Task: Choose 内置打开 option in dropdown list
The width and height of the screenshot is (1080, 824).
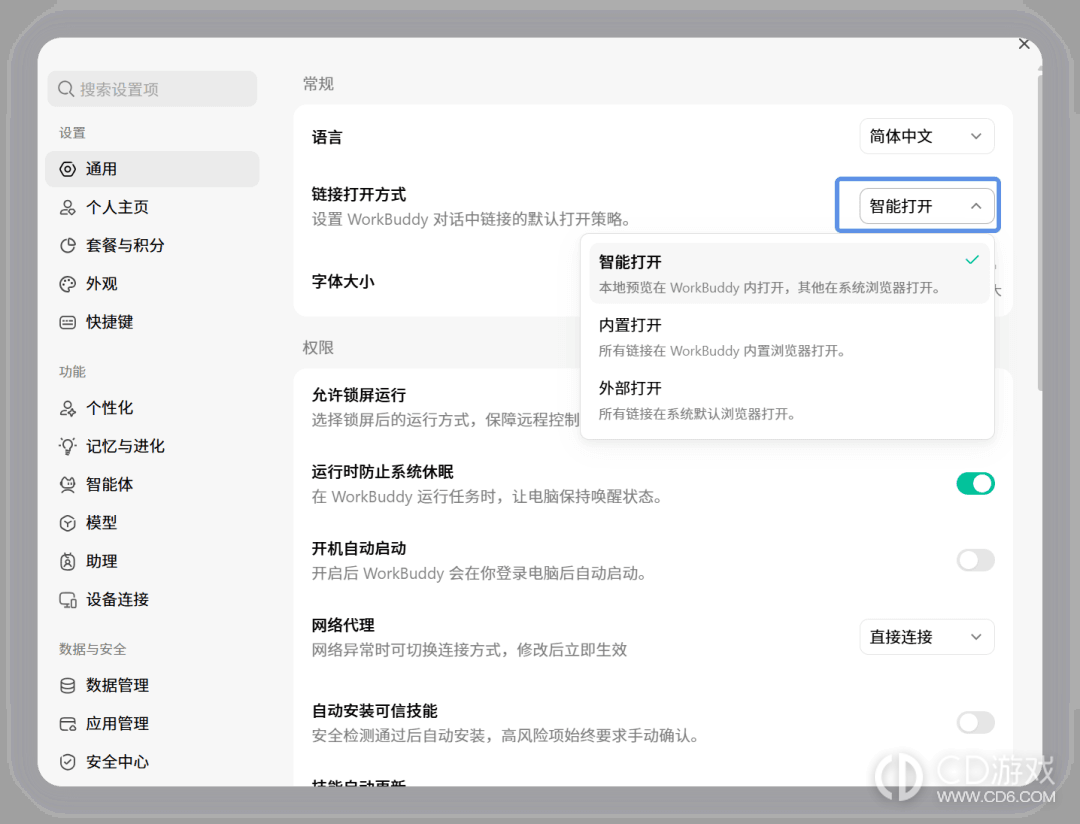Action: coord(789,337)
